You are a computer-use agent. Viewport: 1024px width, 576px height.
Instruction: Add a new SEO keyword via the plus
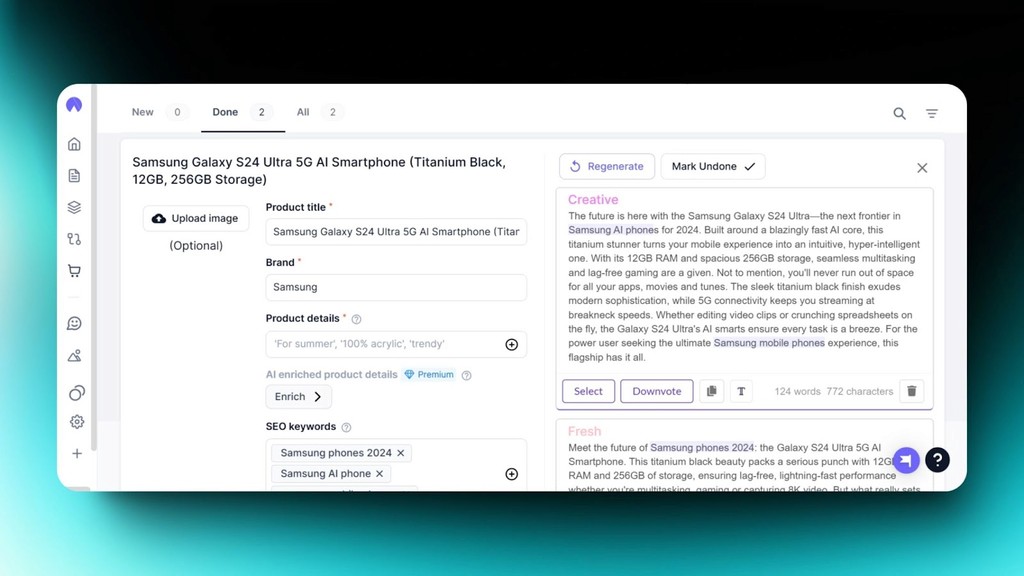coord(511,474)
